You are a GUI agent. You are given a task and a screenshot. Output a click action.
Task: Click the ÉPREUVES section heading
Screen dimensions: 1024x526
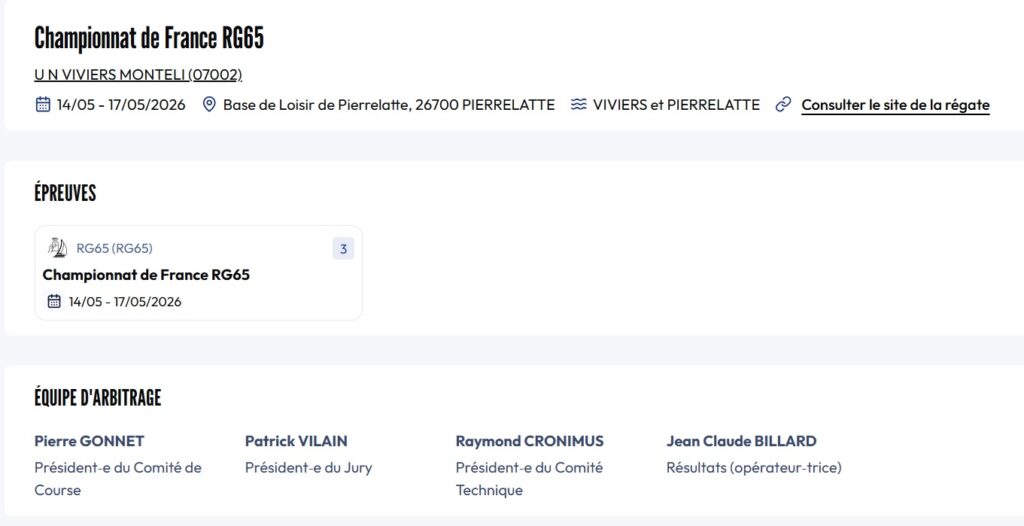coord(65,194)
